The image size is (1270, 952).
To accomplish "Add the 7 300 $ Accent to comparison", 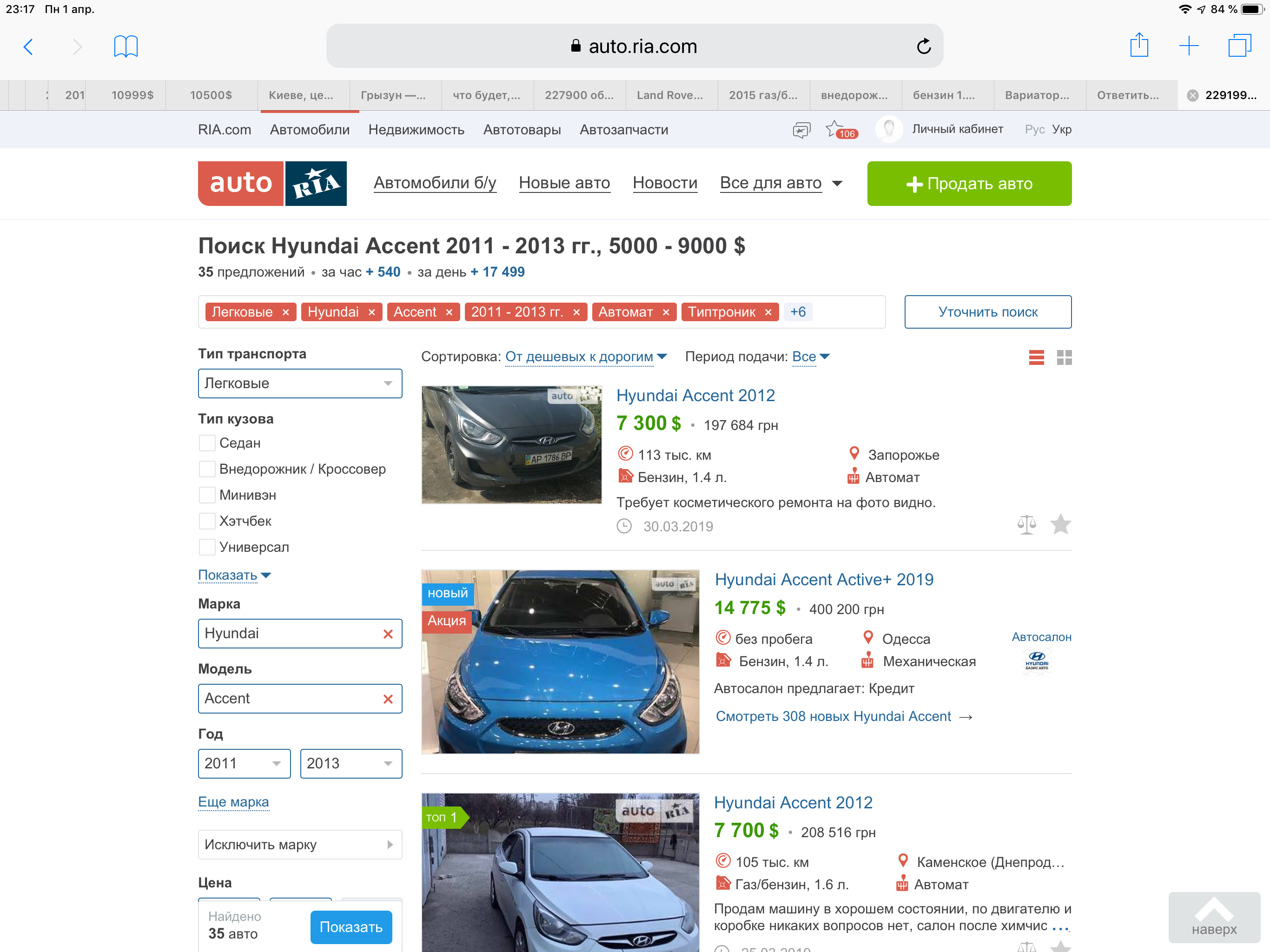I will pos(1026,525).
